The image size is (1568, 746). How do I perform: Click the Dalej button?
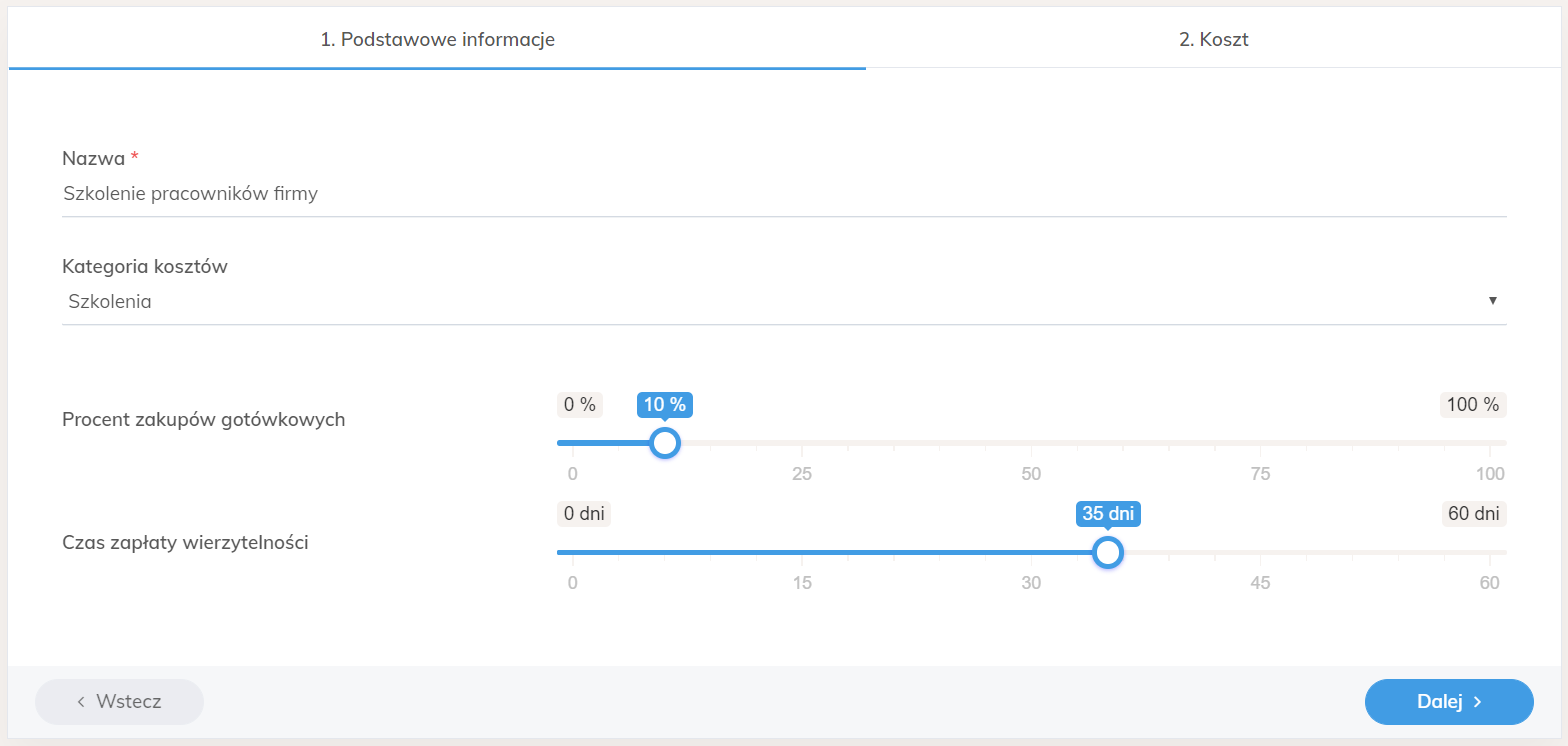pyautogui.click(x=1449, y=702)
